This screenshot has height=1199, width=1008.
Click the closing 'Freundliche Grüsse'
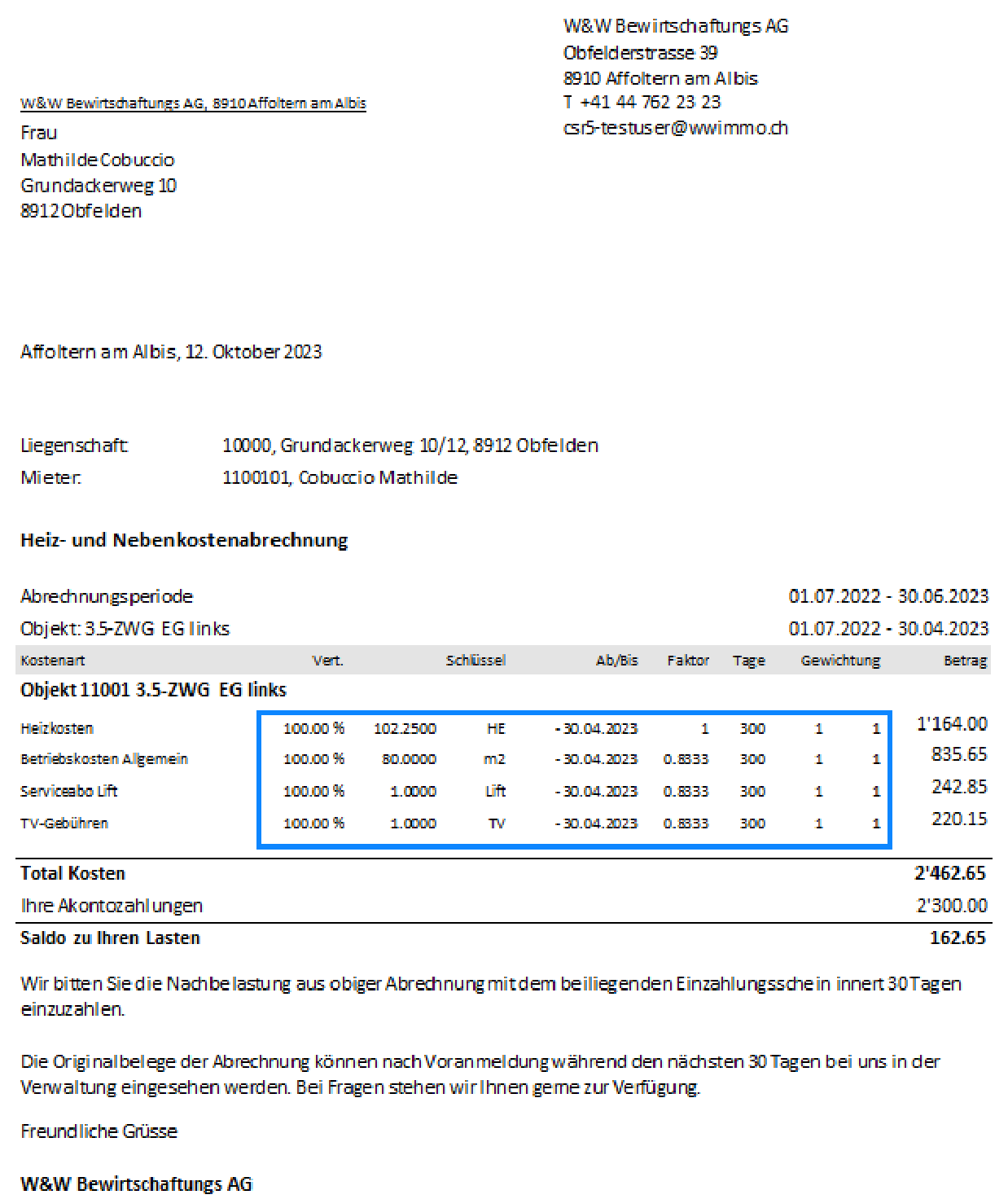99,1131
